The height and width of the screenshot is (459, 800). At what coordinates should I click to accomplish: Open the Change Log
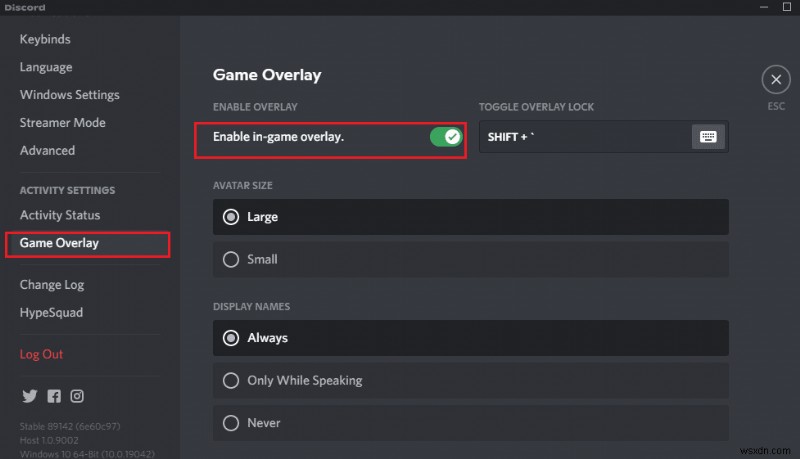53,285
